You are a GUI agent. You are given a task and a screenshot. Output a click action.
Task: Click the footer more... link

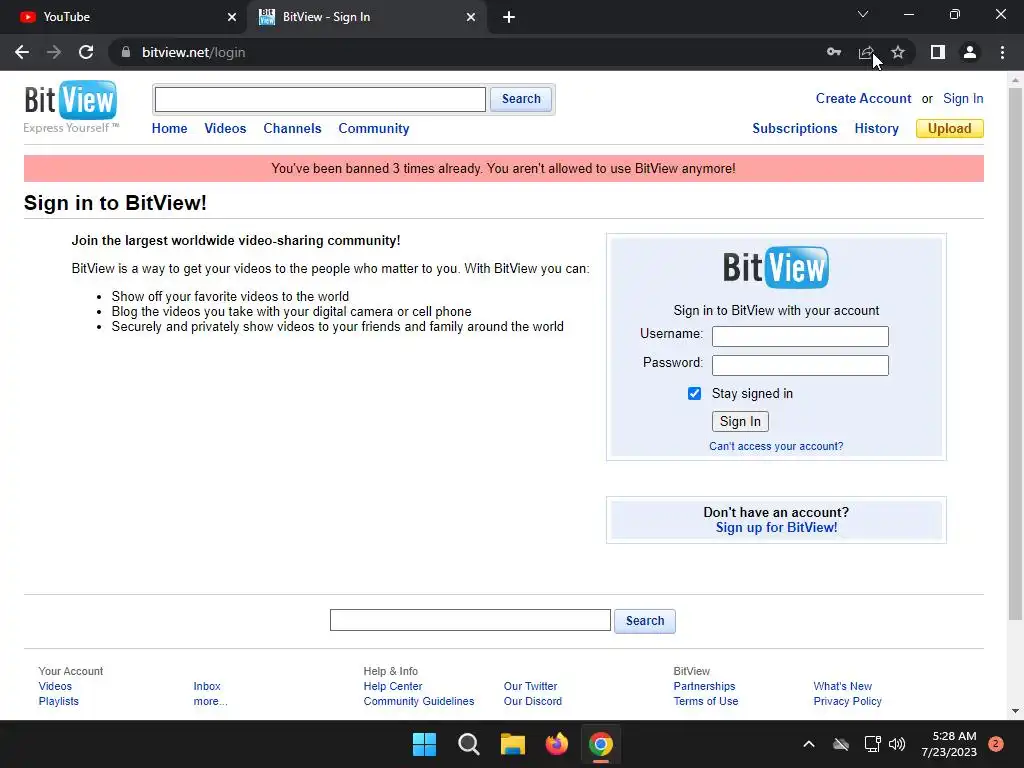(x=210, y=701)
